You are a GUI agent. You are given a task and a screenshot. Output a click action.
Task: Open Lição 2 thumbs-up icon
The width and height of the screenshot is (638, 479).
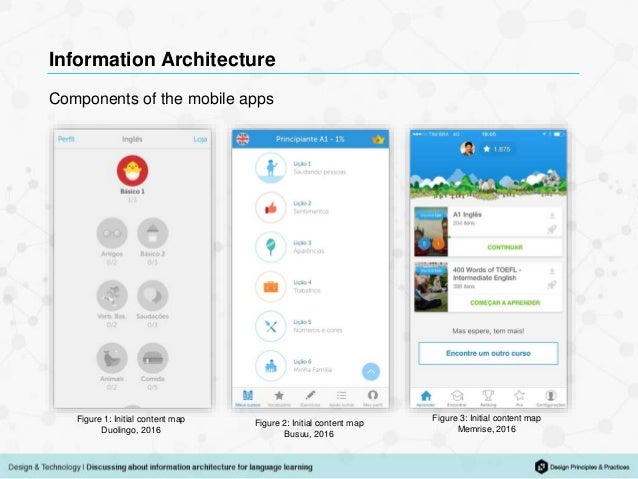tap(271, 208)
